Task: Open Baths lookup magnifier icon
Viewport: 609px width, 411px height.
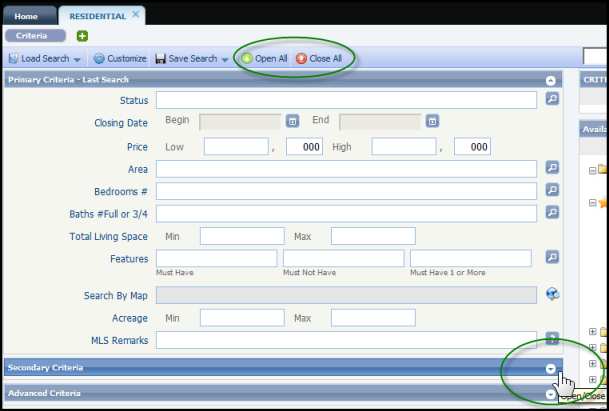Action: tap(552, 212)
